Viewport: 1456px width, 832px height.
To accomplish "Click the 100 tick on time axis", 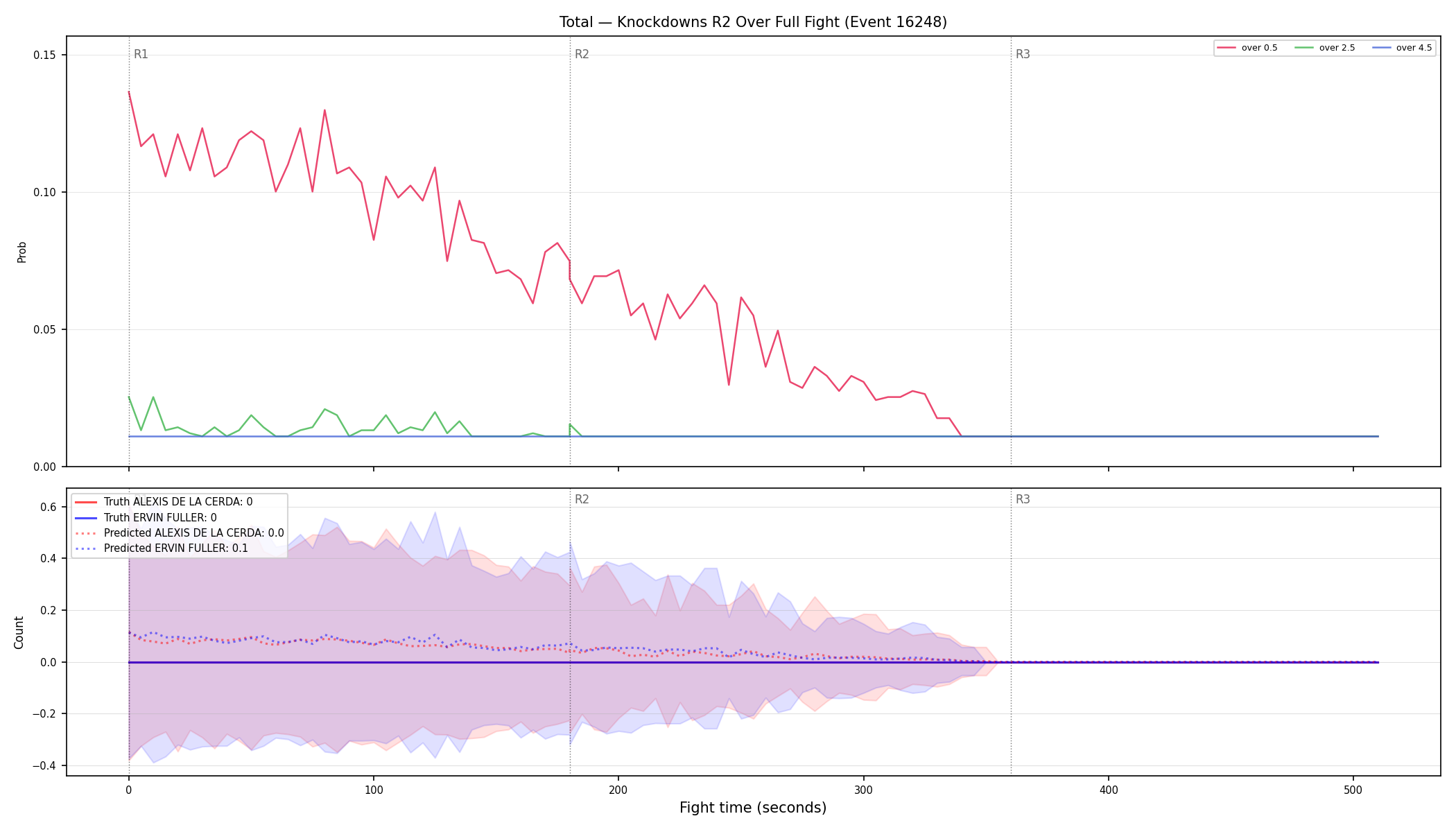I will pos(374,790).
